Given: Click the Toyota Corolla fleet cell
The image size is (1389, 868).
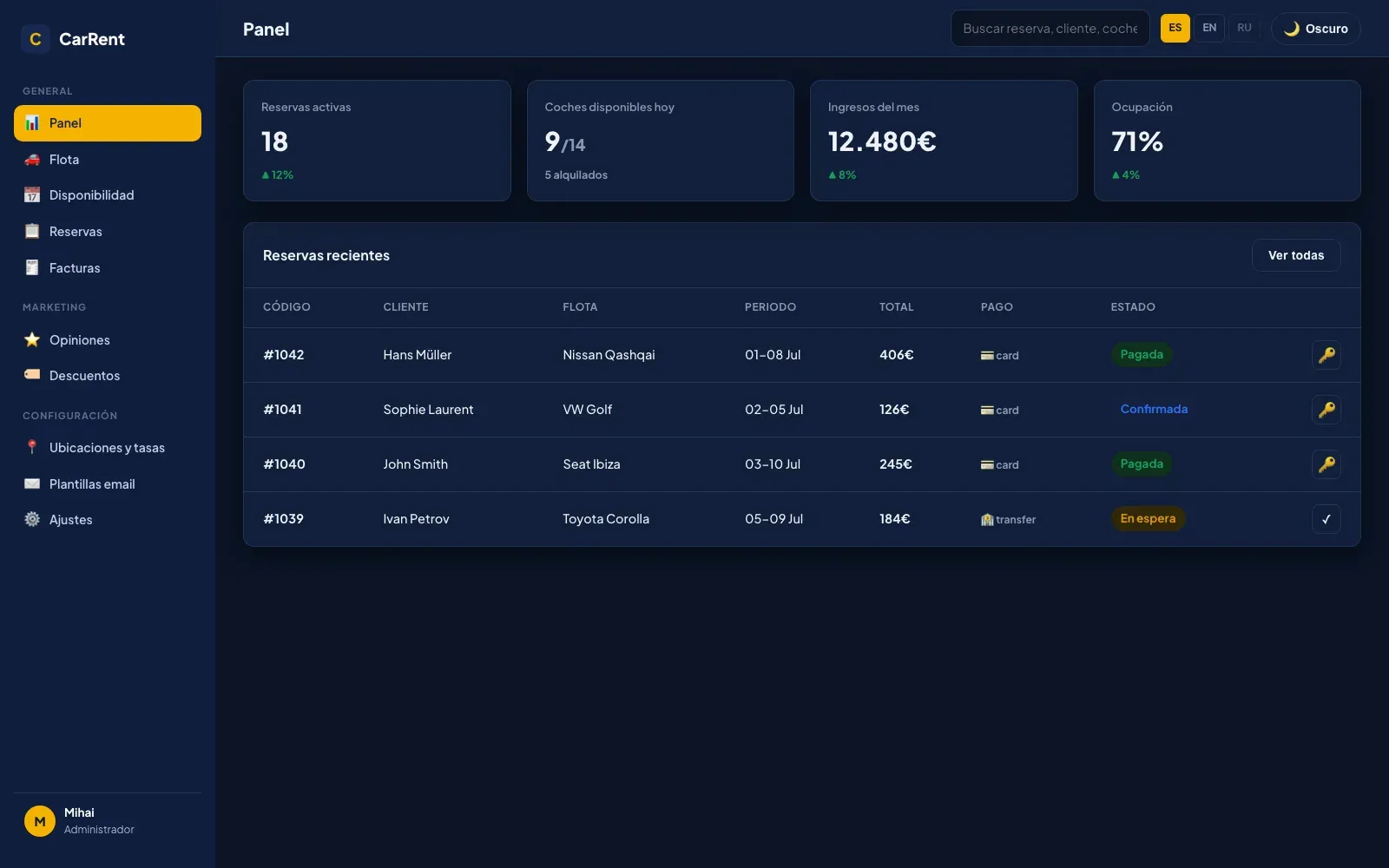Looking at the screenshot, I should coord(606,519).
